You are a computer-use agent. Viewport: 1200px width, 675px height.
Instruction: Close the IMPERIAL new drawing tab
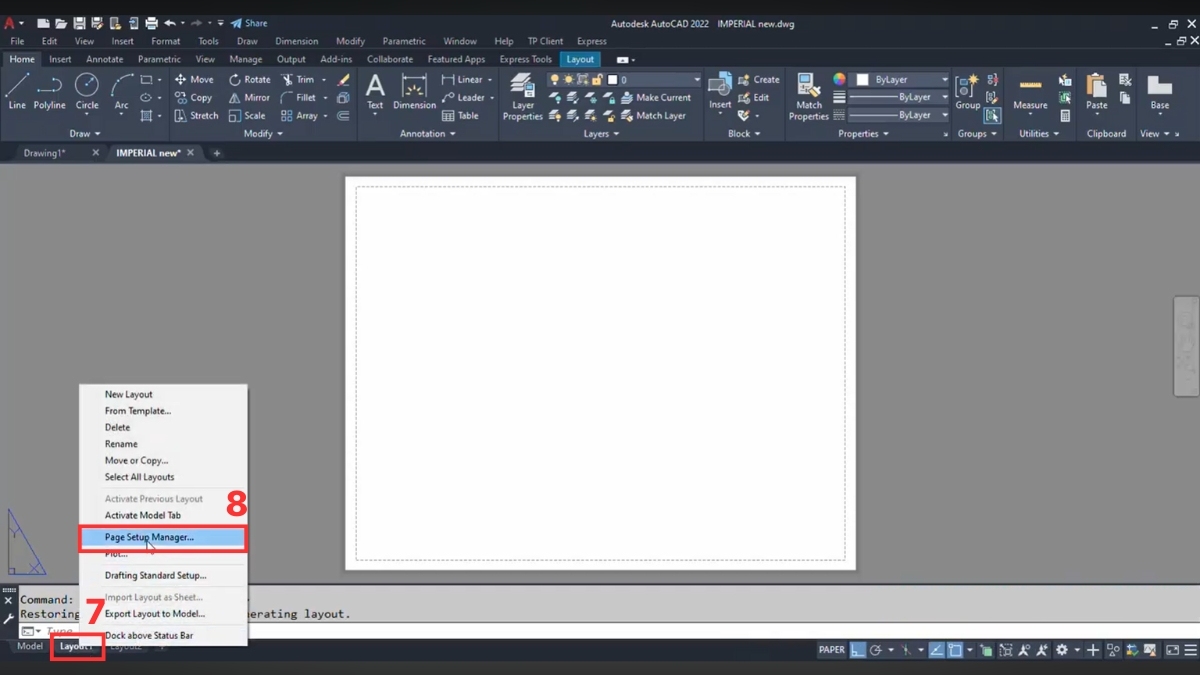tap(191, 153)
